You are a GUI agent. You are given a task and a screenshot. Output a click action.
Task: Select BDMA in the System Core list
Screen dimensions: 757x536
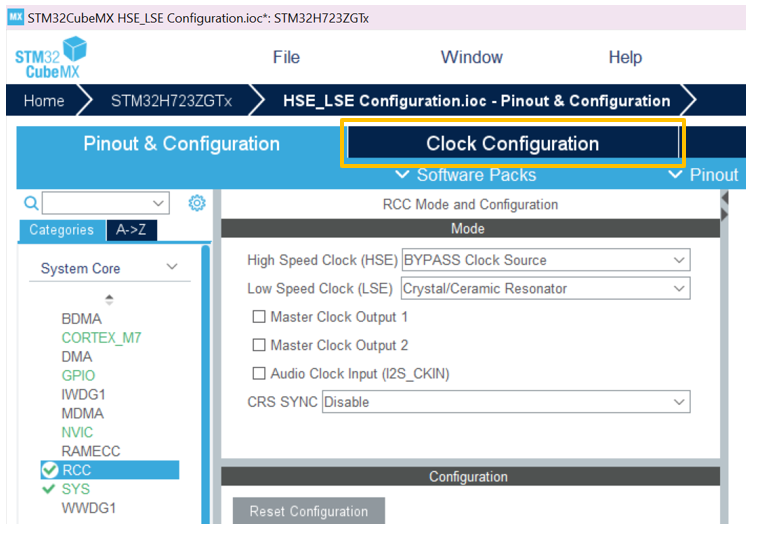pos(82,319)
